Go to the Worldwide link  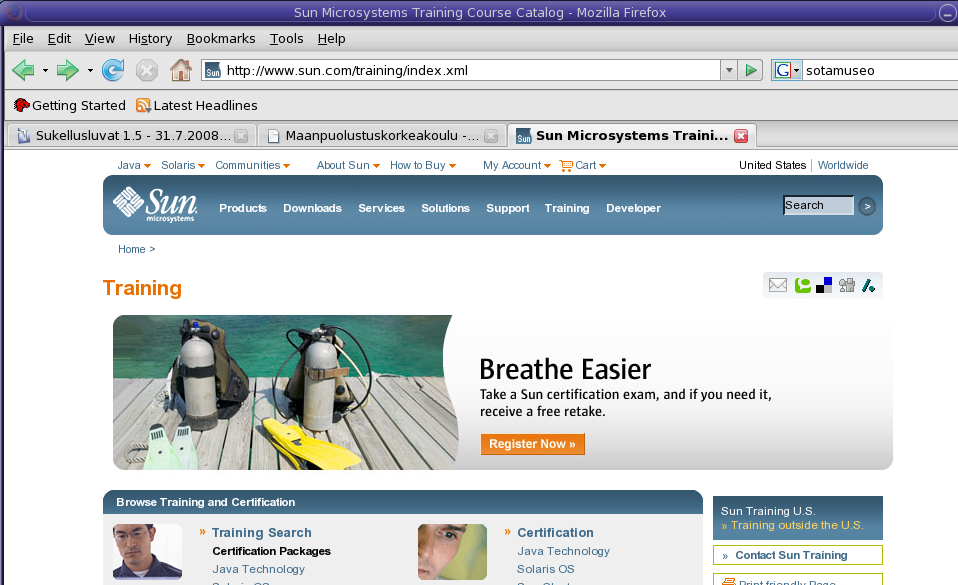tap(843, 166)
